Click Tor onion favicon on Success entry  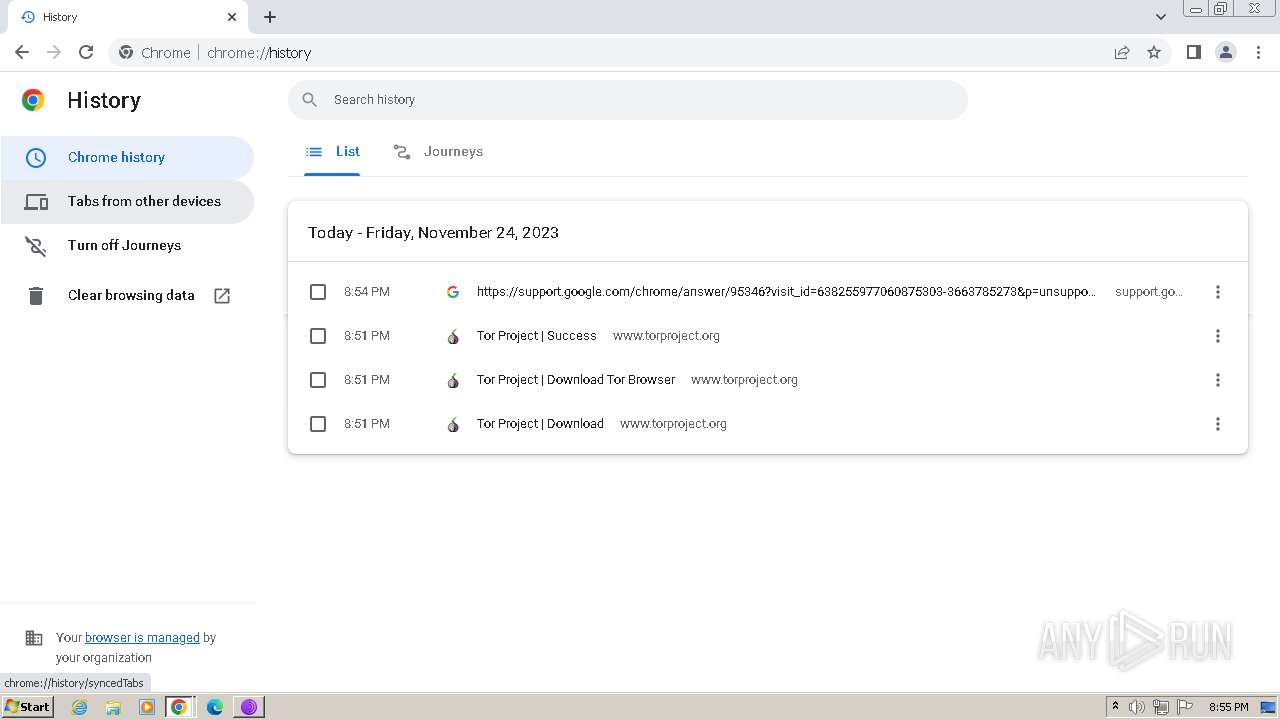[x=453, y=336]
